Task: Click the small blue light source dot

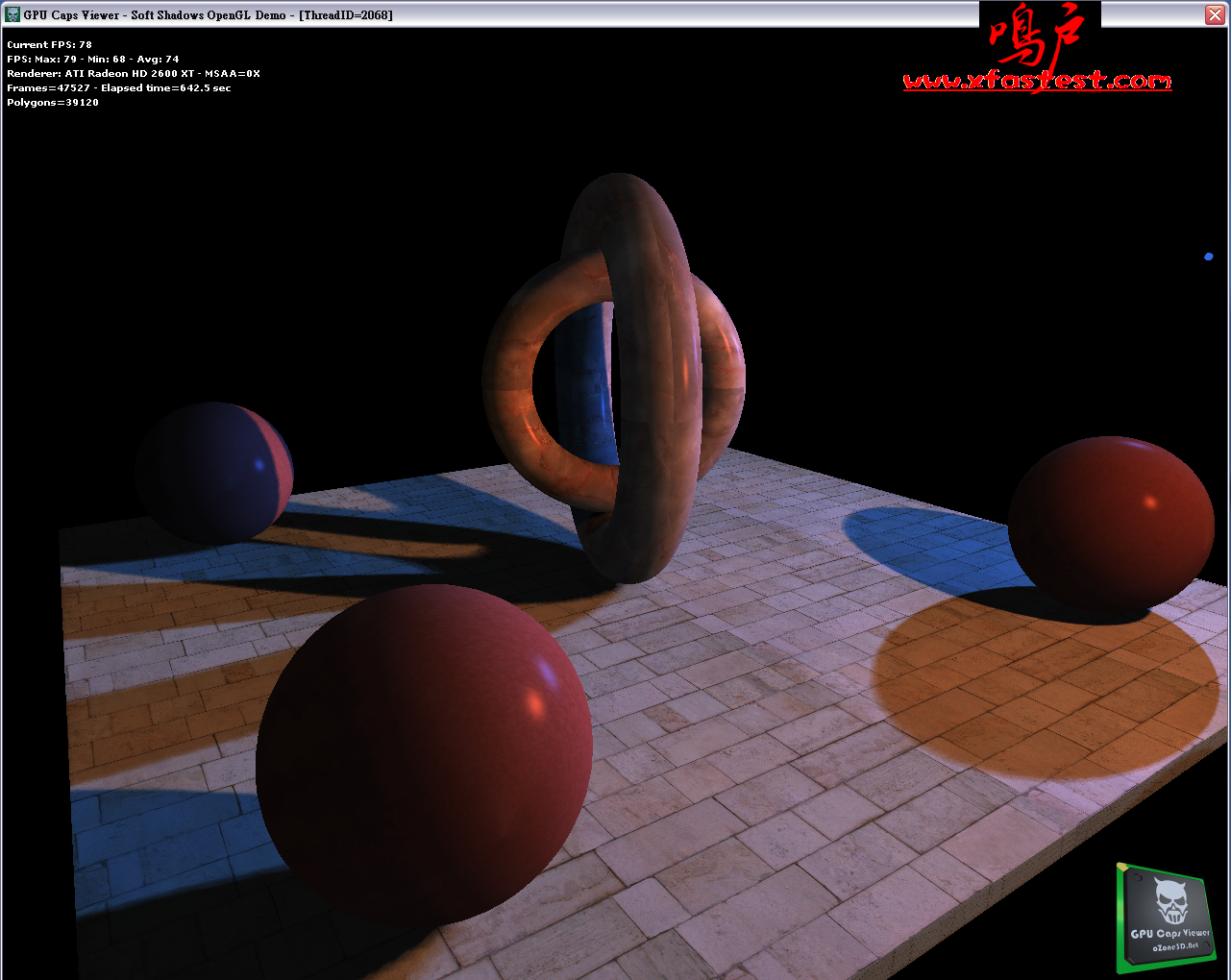Action: pyautogui.click(x=1208, y=257)
